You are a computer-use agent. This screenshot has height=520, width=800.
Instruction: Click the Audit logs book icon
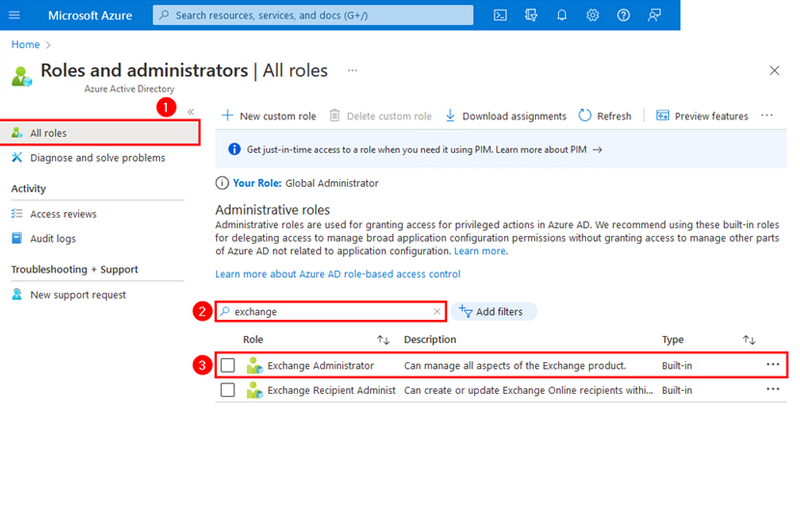17,238
